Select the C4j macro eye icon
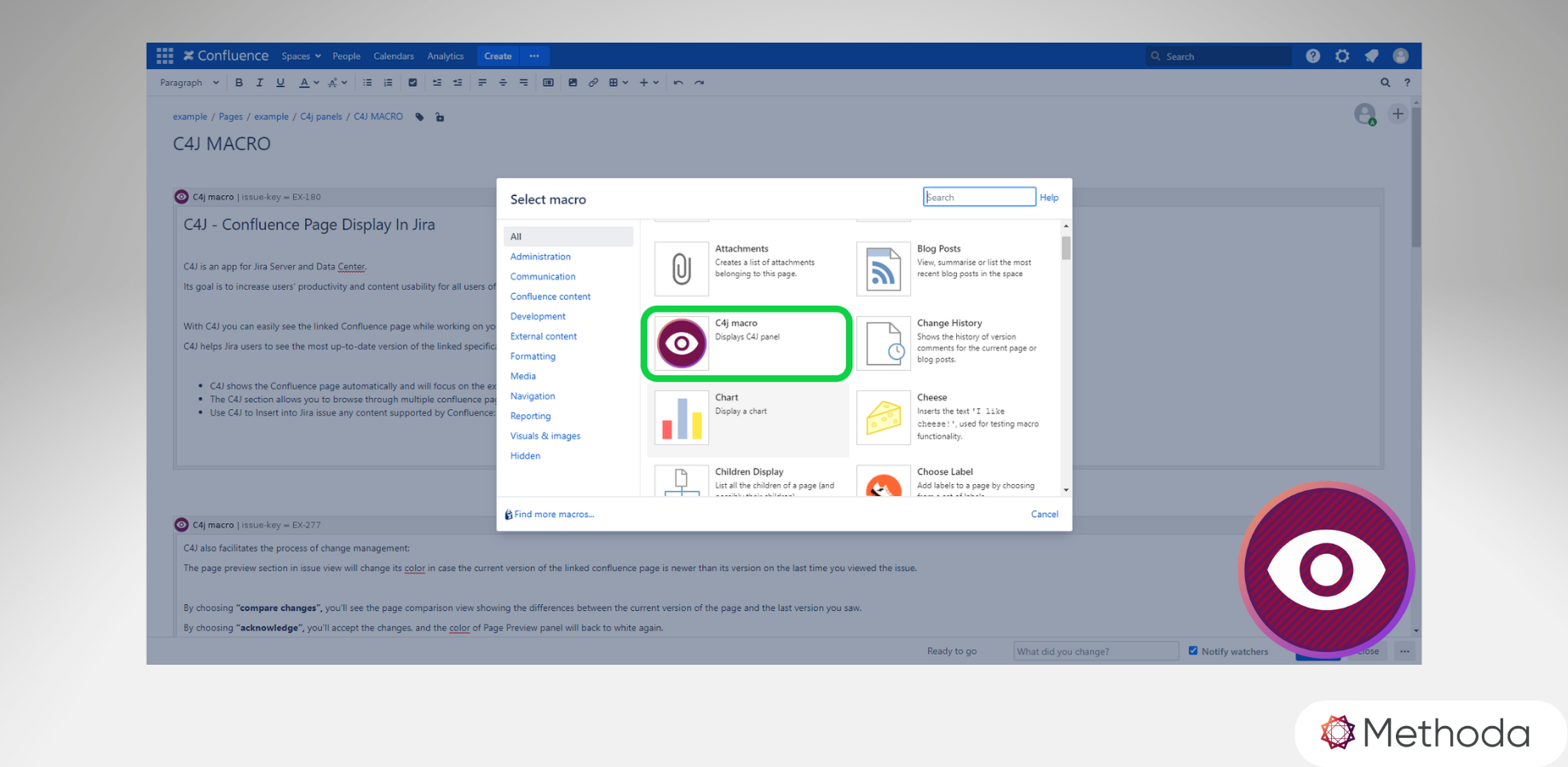 [682, 343]
